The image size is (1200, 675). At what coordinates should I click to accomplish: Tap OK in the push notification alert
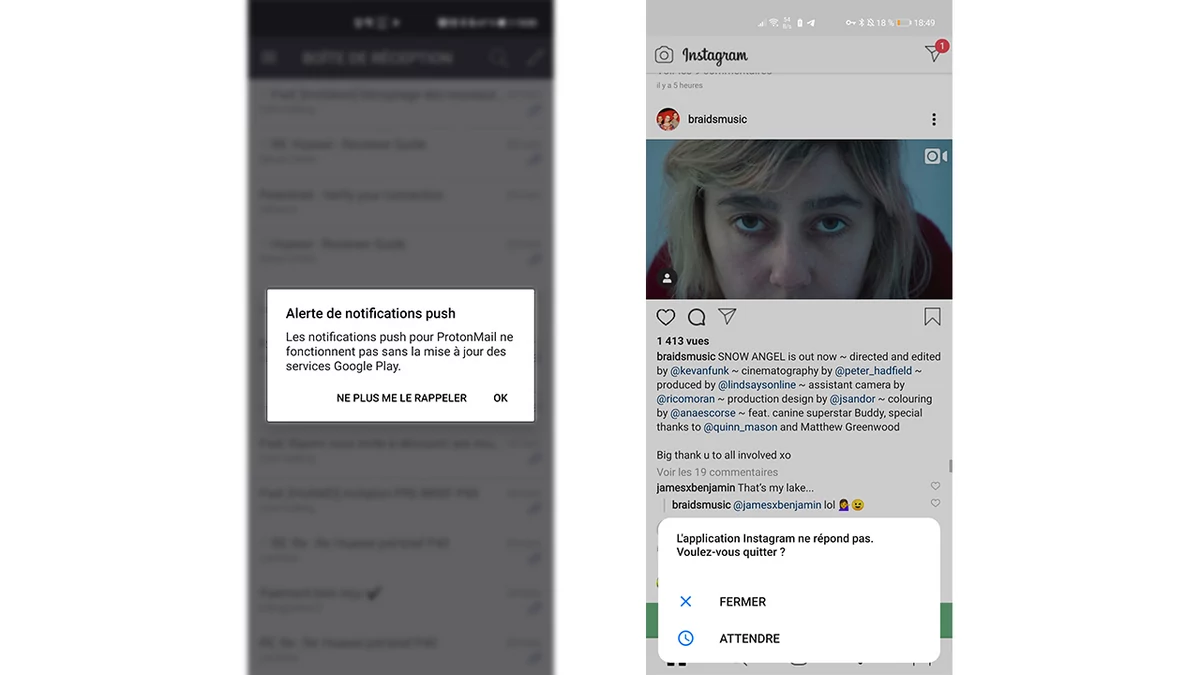(x=500, y=398)
